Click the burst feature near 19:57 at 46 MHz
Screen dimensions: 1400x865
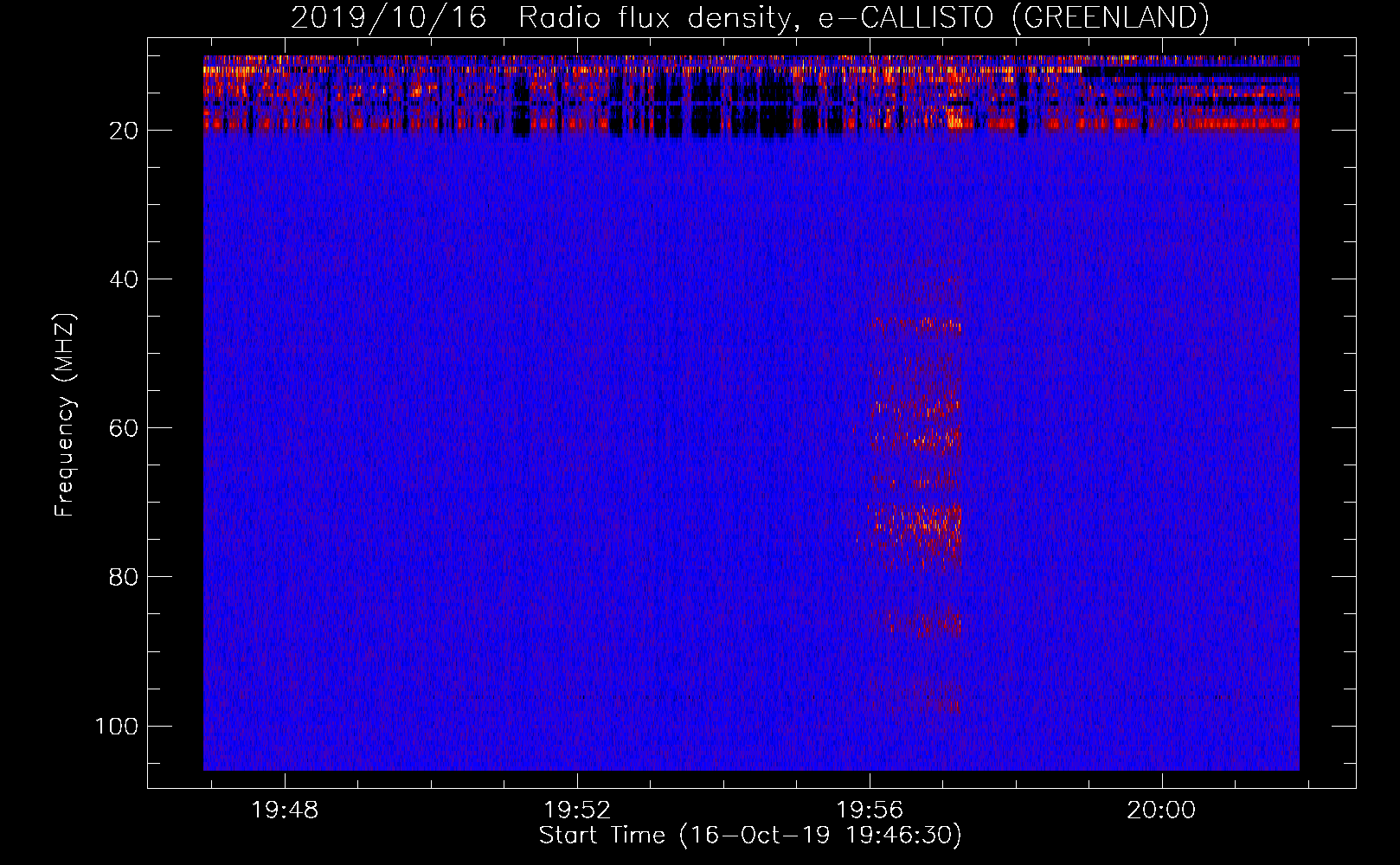point(917,326)
